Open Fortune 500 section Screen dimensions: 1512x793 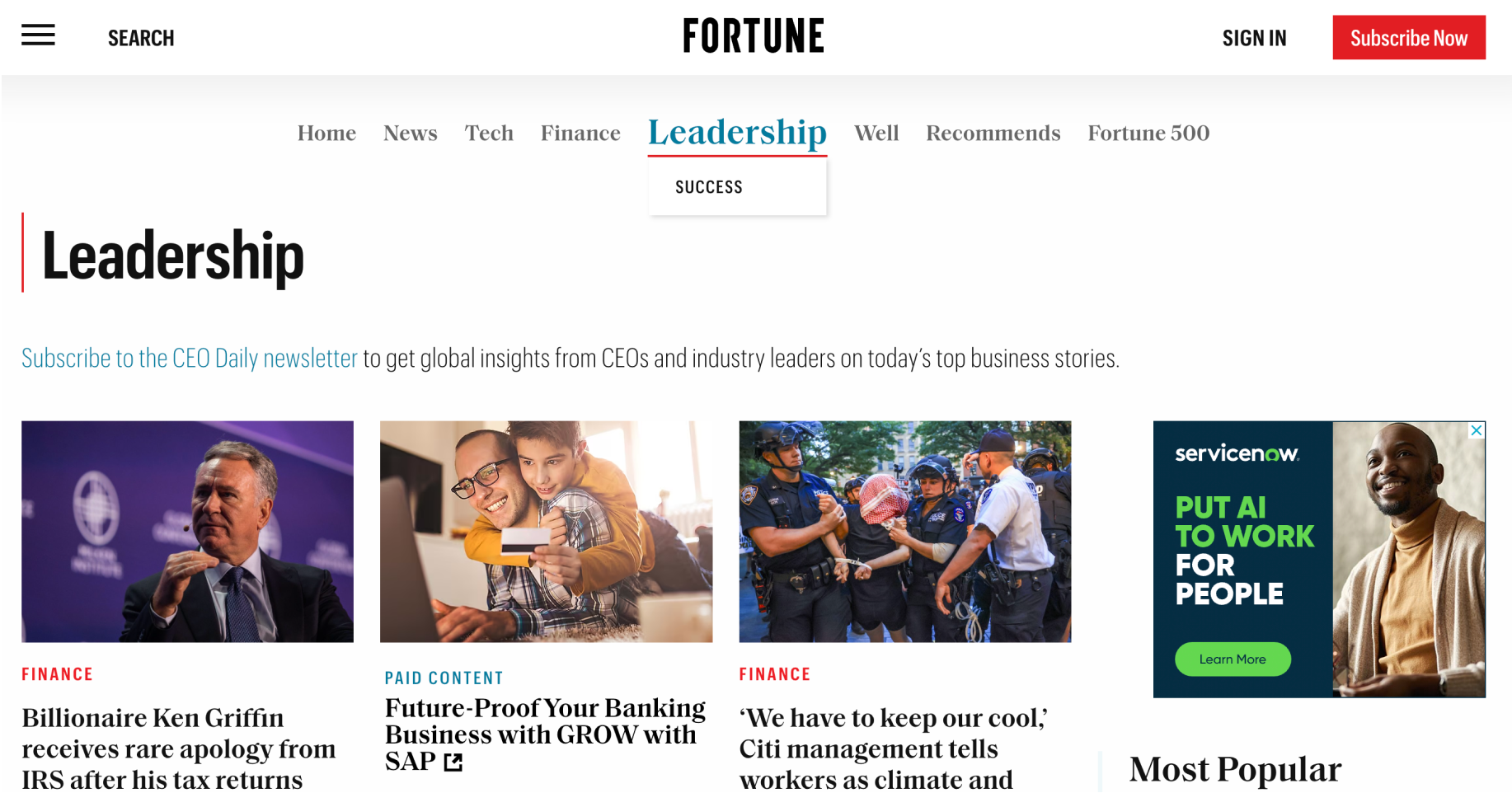(x=1148, y=134)
